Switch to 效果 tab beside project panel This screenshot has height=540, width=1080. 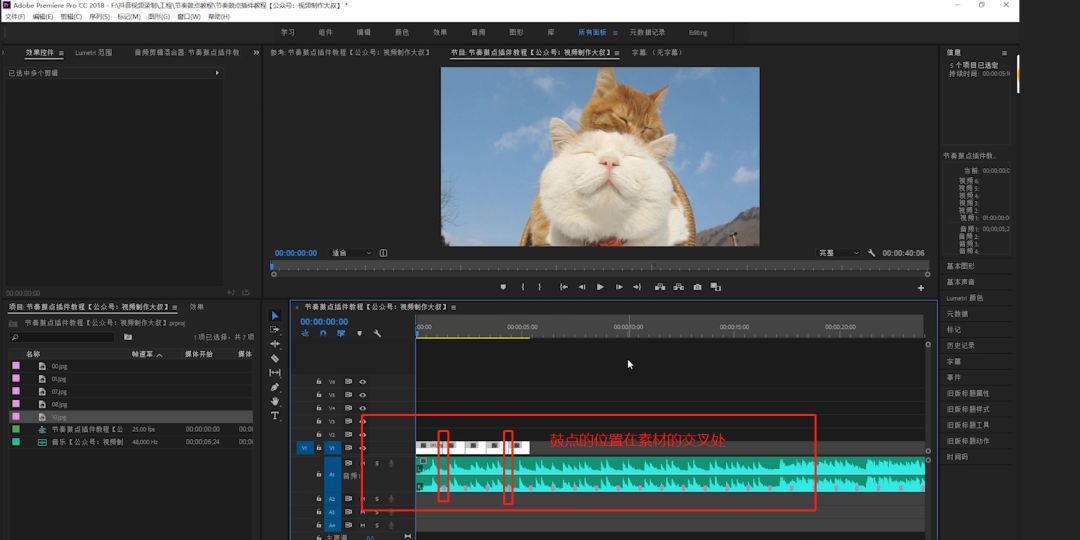pyautogui.click(x=197, y=307)
